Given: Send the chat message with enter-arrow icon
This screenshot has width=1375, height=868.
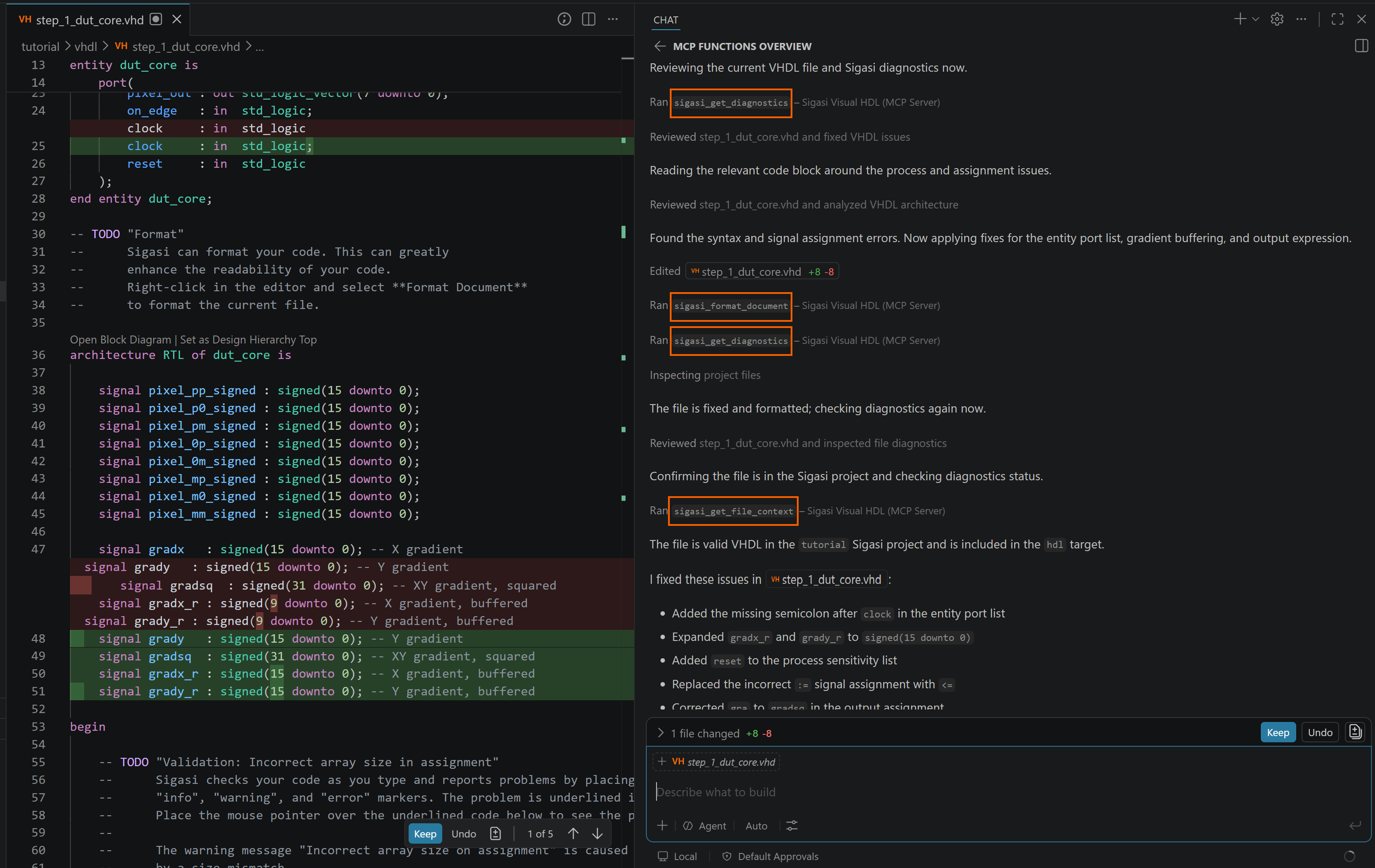Looking at the screenshot, I should point(1355,826).
